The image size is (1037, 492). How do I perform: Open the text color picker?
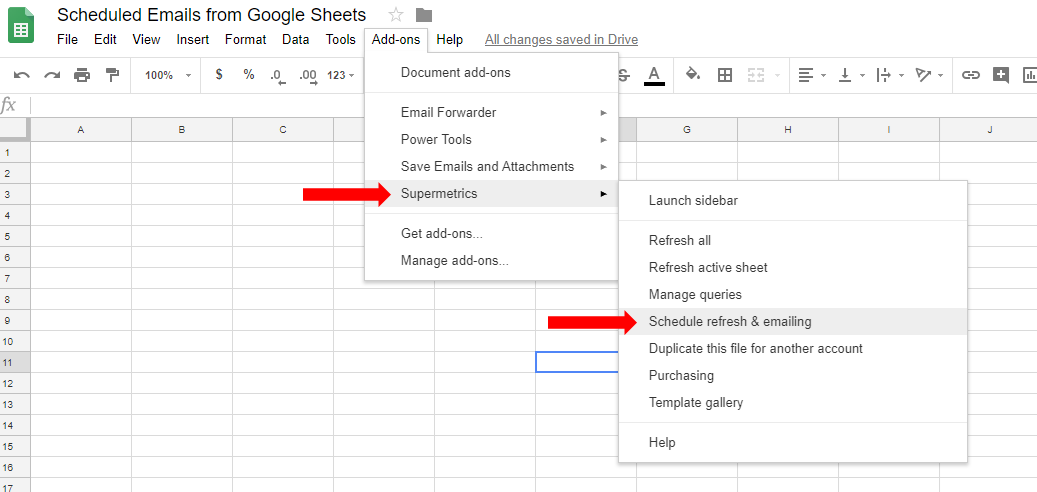(x=654, y=75)
